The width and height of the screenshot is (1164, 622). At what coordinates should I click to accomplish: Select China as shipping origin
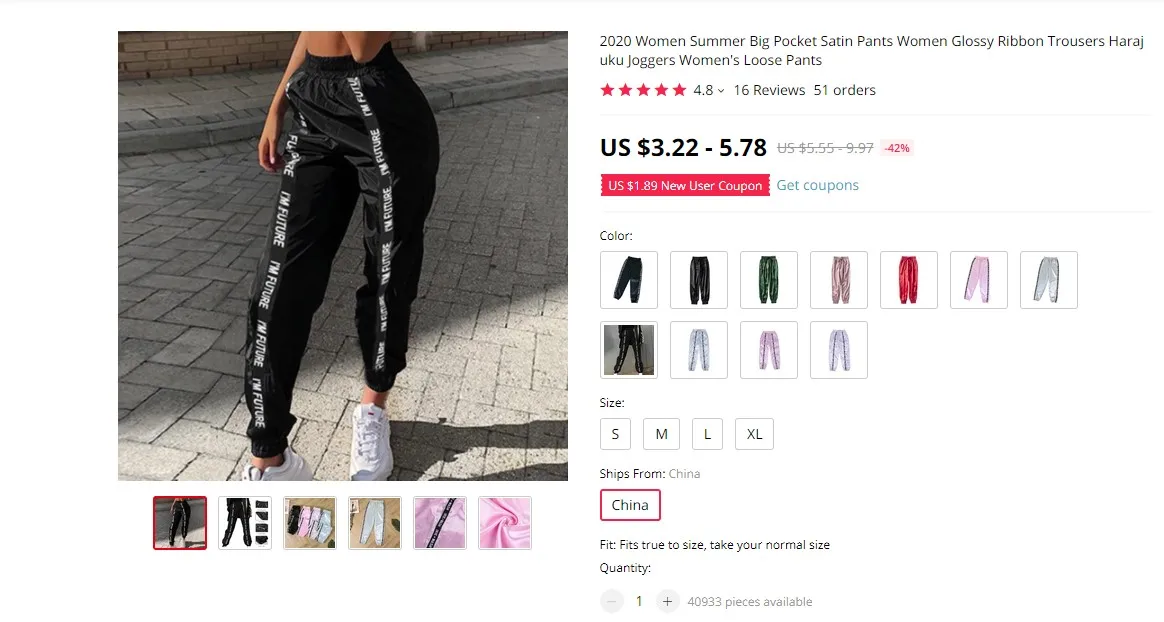[x=630, y=505]
